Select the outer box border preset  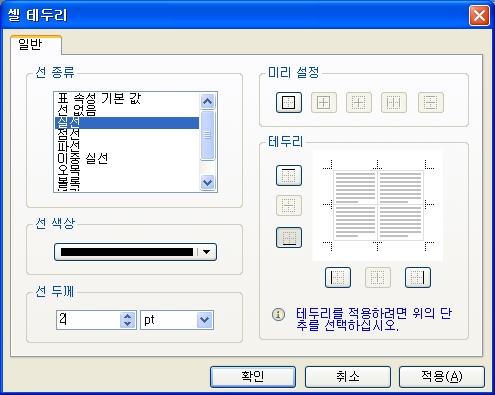coord(289,102)
